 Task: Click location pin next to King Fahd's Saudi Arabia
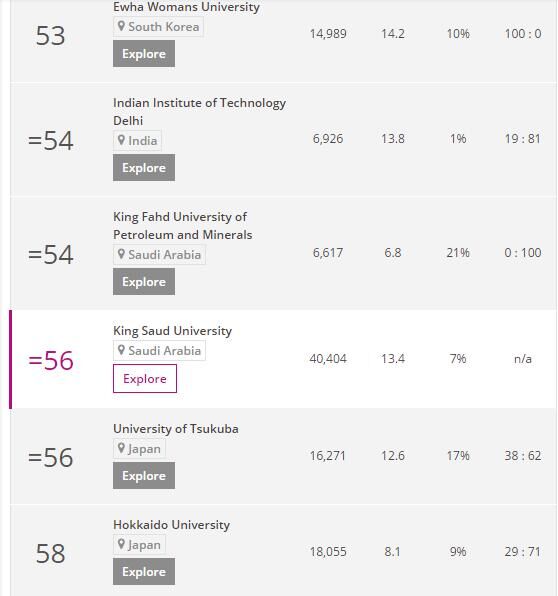click(121, 254)
